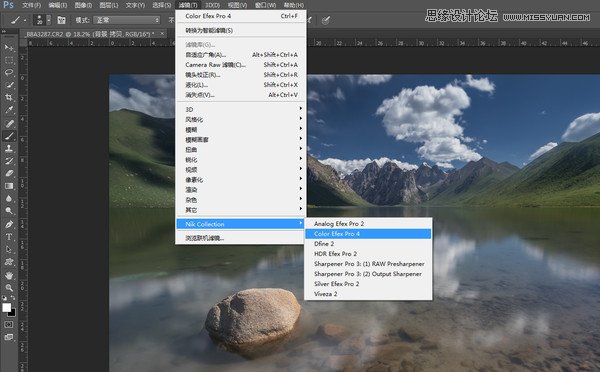Viewport: 600px width, 372px height.
Task: Click the foreground color swatch
Action: [7, 307]
